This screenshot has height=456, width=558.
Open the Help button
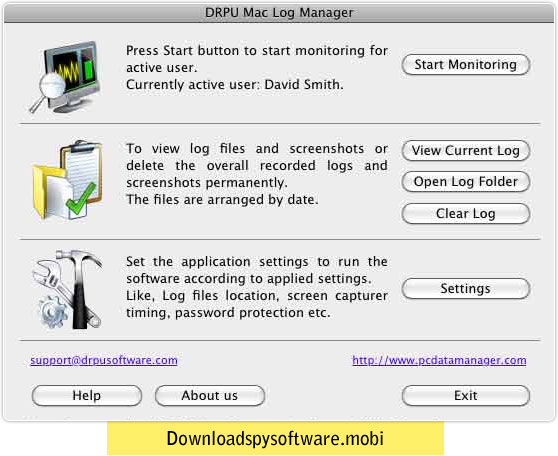(87, 395)
